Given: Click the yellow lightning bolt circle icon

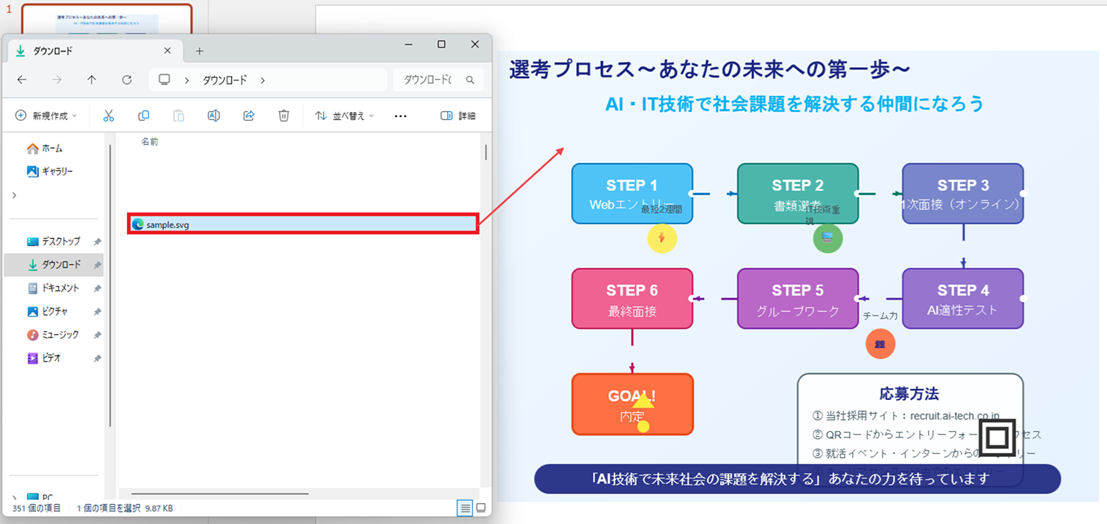Looking at the screenshot, I should pyautogui.click(x=662, y=238).
